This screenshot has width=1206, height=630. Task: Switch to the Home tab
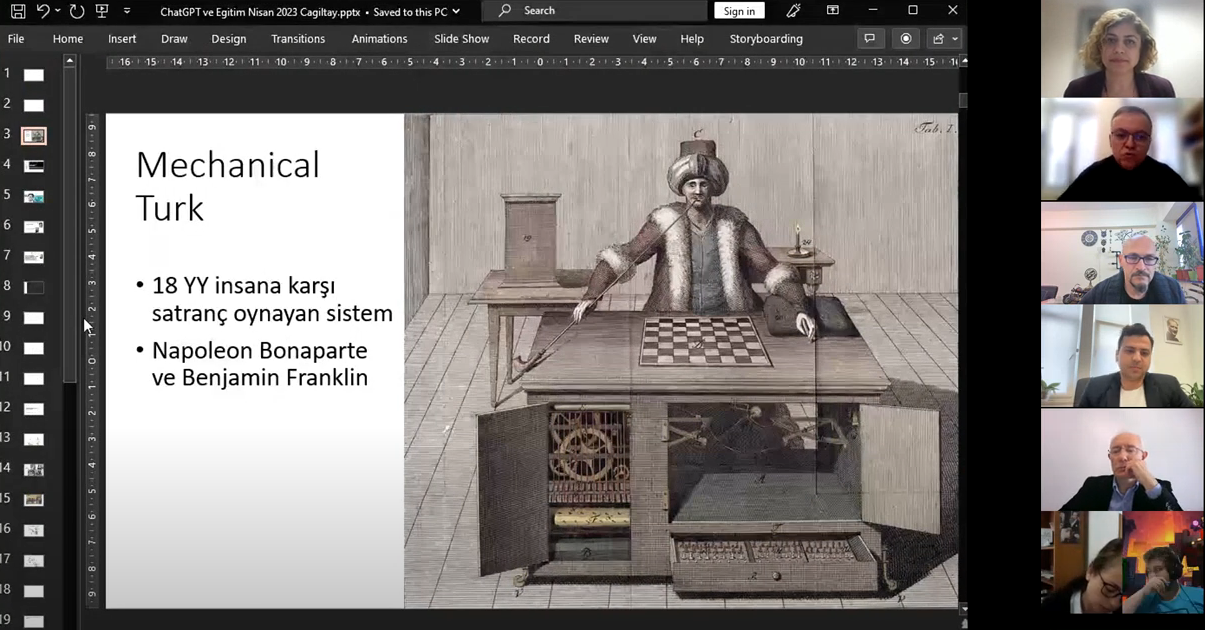(68, 39)
